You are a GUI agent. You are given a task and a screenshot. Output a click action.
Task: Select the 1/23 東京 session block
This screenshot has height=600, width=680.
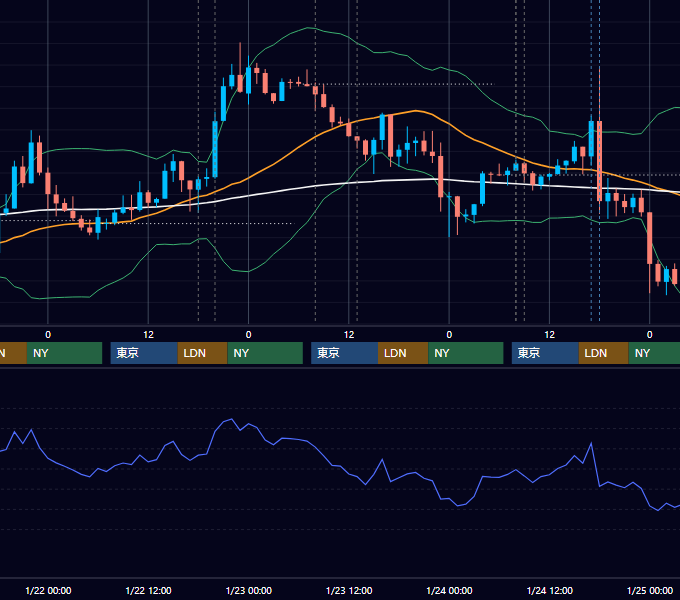pos(344,353)
